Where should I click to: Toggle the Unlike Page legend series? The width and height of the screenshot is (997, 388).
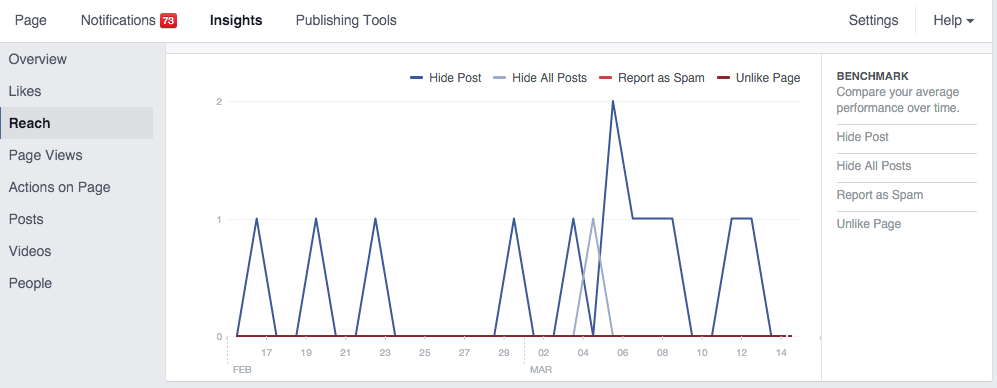pyautogui.click(x=759, y=78)
